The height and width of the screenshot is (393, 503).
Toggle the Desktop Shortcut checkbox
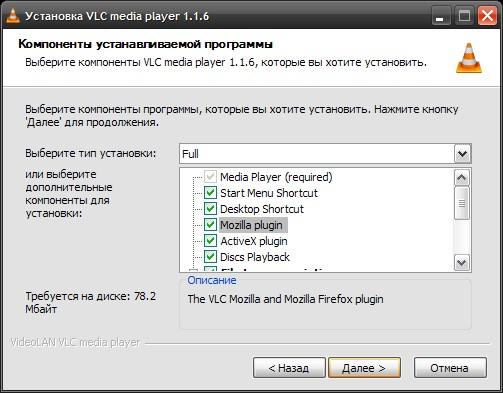(210, 209)
